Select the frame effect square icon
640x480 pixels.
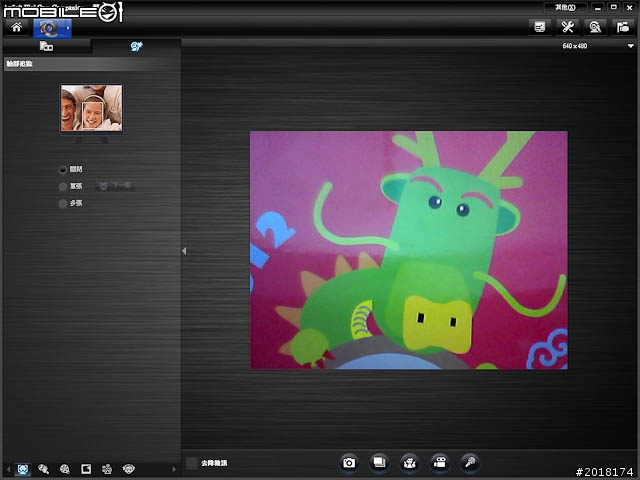[86, 469]
